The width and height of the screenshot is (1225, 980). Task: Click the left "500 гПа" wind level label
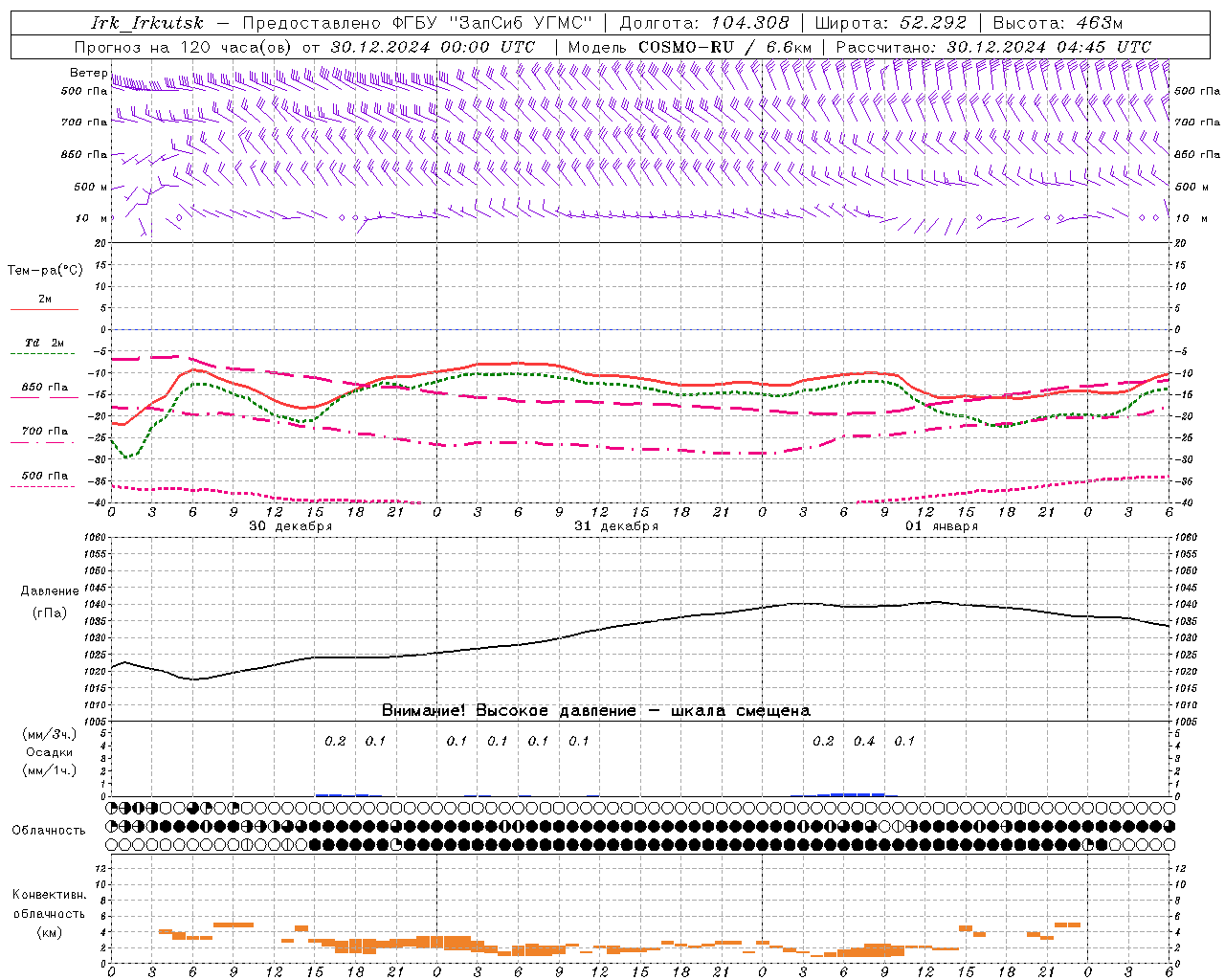click(84, 91)
